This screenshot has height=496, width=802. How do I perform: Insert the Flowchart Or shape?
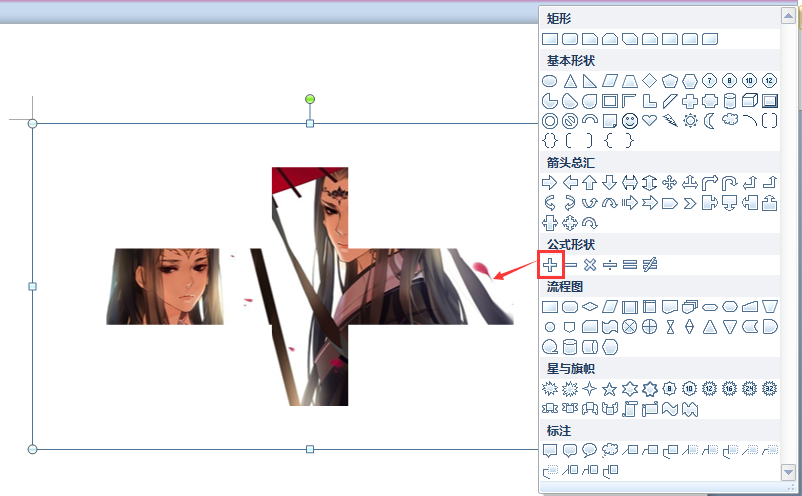(x=650, y=327)
